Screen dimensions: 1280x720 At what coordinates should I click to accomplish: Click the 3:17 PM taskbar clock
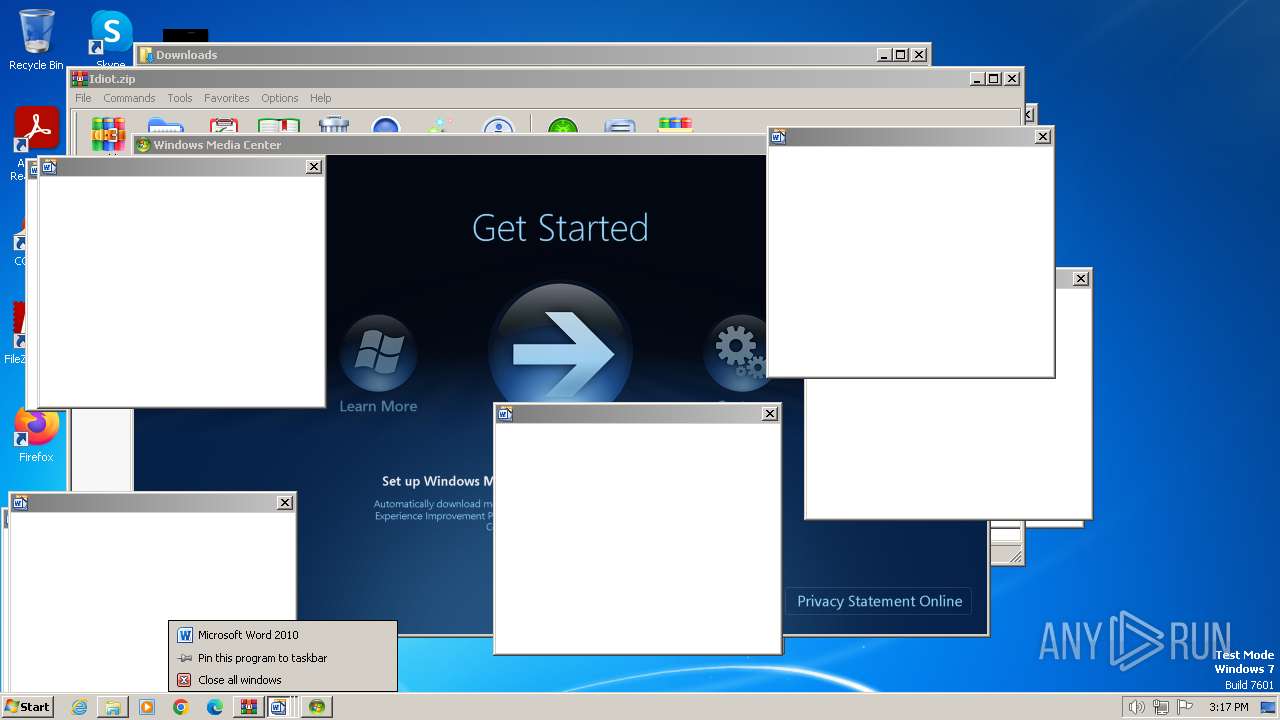(1228, 707)
